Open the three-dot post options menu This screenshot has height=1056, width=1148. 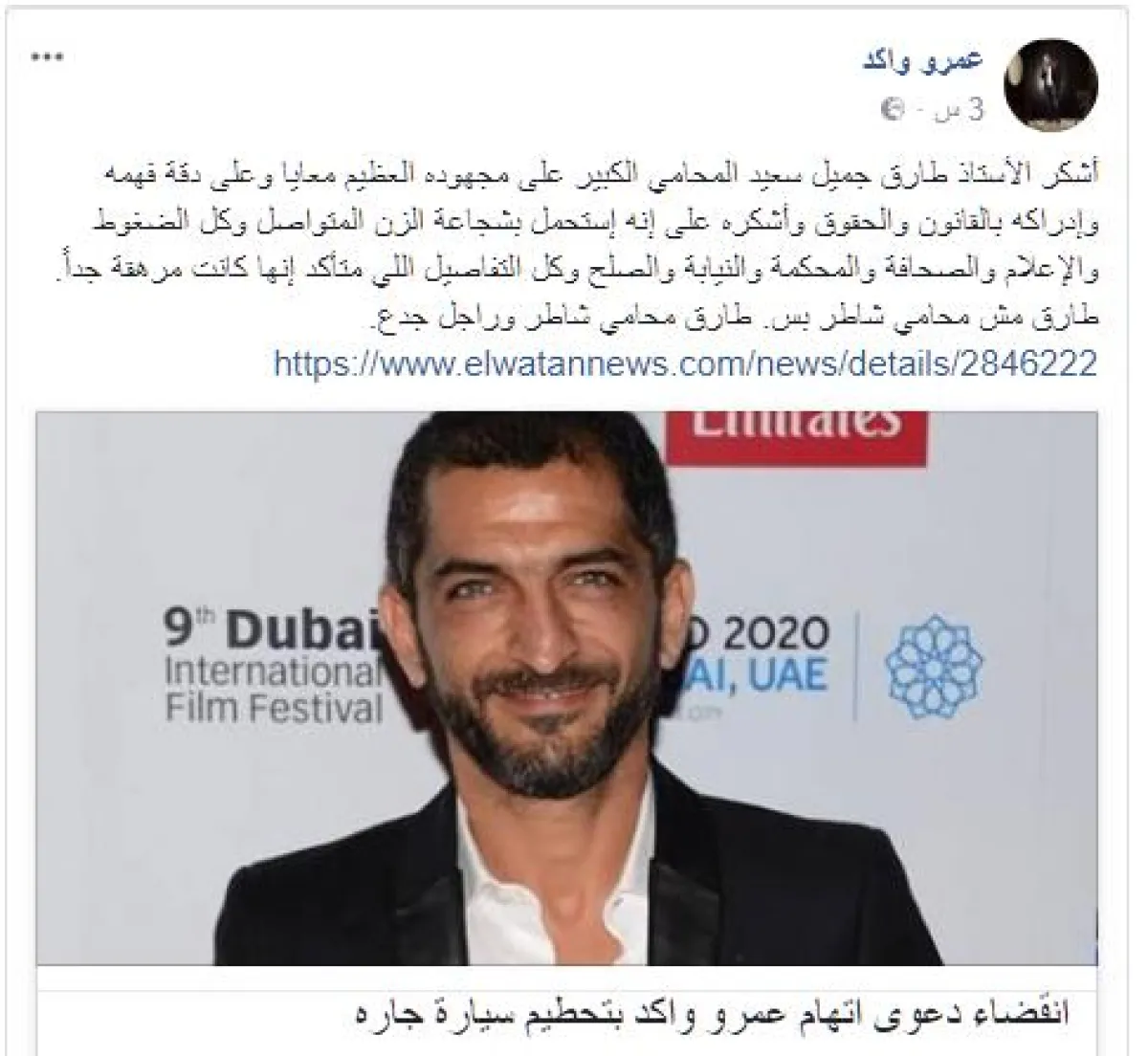(x=48, y=58)
